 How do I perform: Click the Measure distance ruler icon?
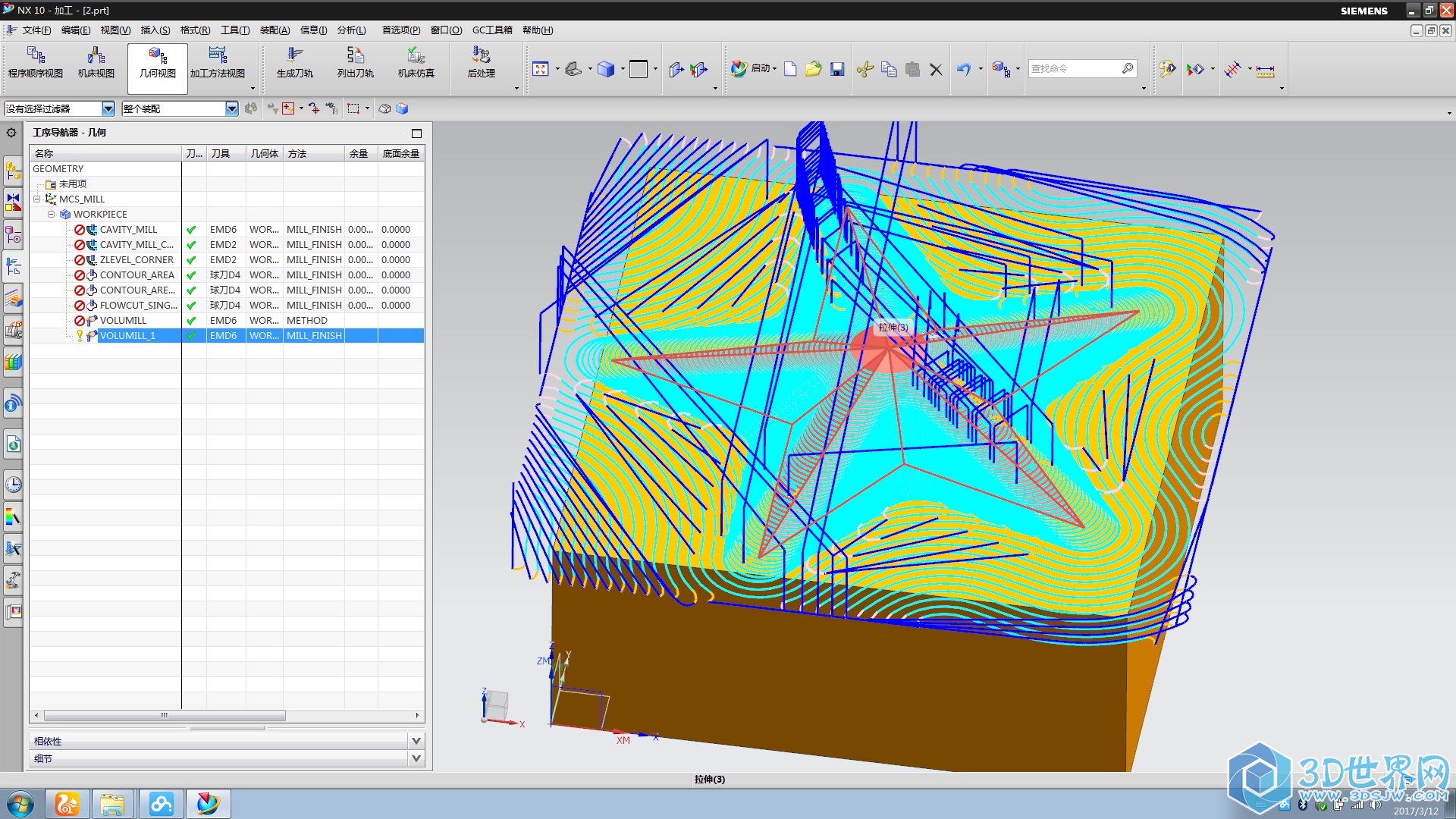1265,71
